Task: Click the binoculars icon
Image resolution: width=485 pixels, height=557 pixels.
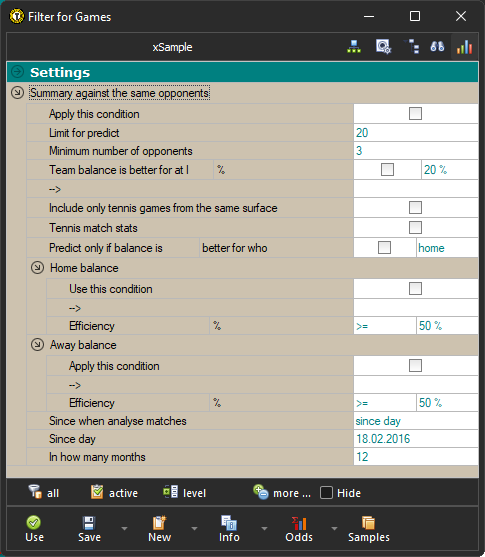Action: point(437,47)
